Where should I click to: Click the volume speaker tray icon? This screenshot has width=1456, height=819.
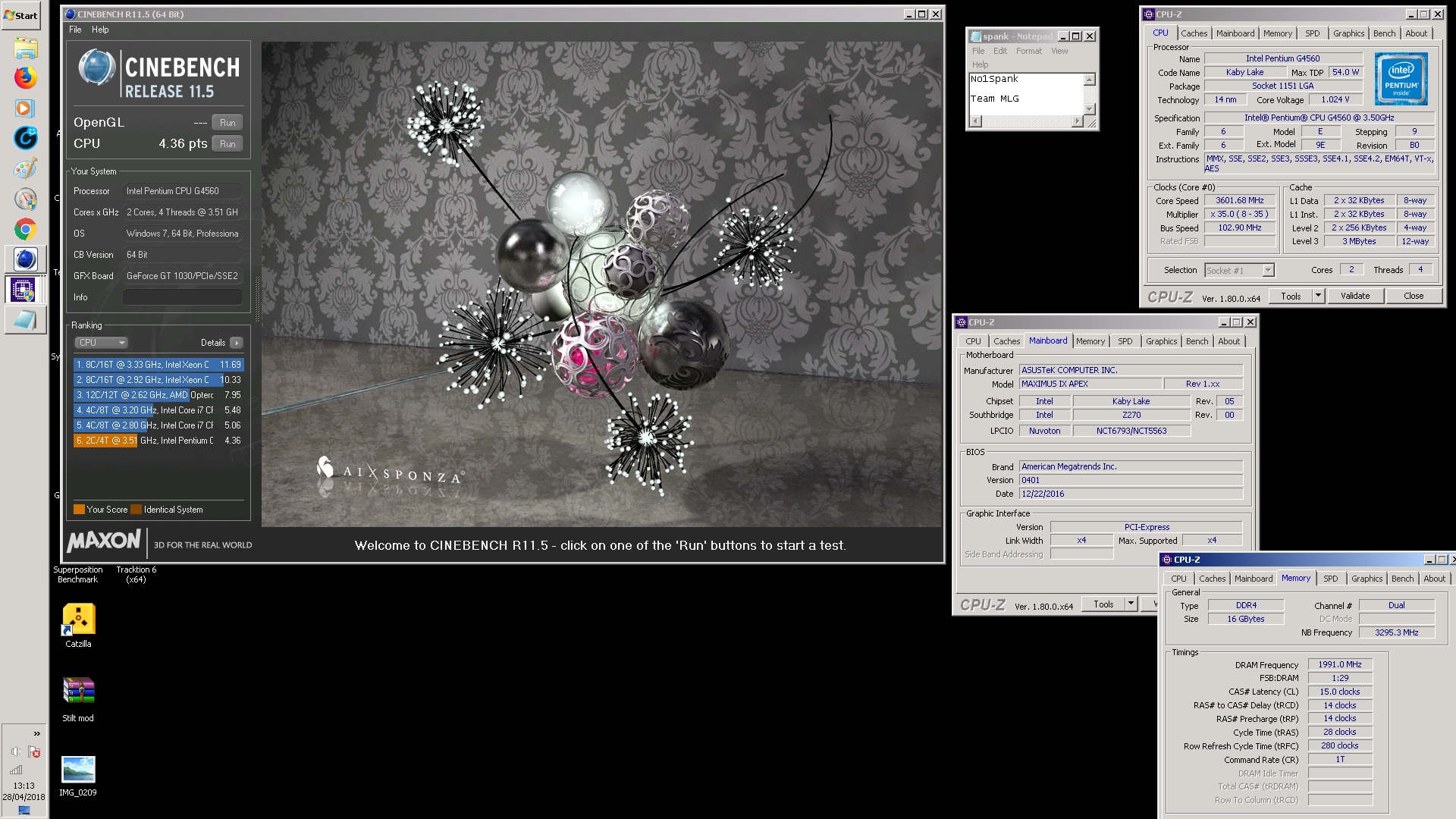point(16,752)
